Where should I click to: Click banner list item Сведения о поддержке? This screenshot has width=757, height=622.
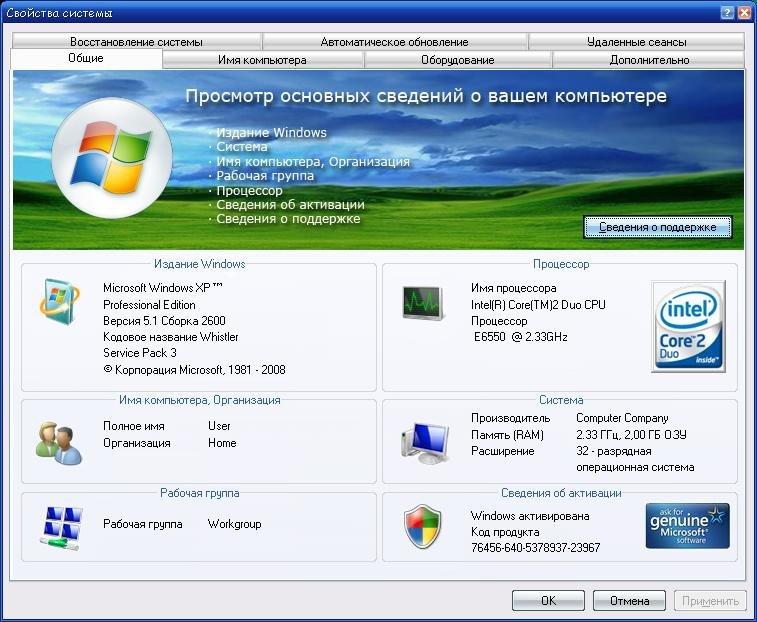coord(288,219)
